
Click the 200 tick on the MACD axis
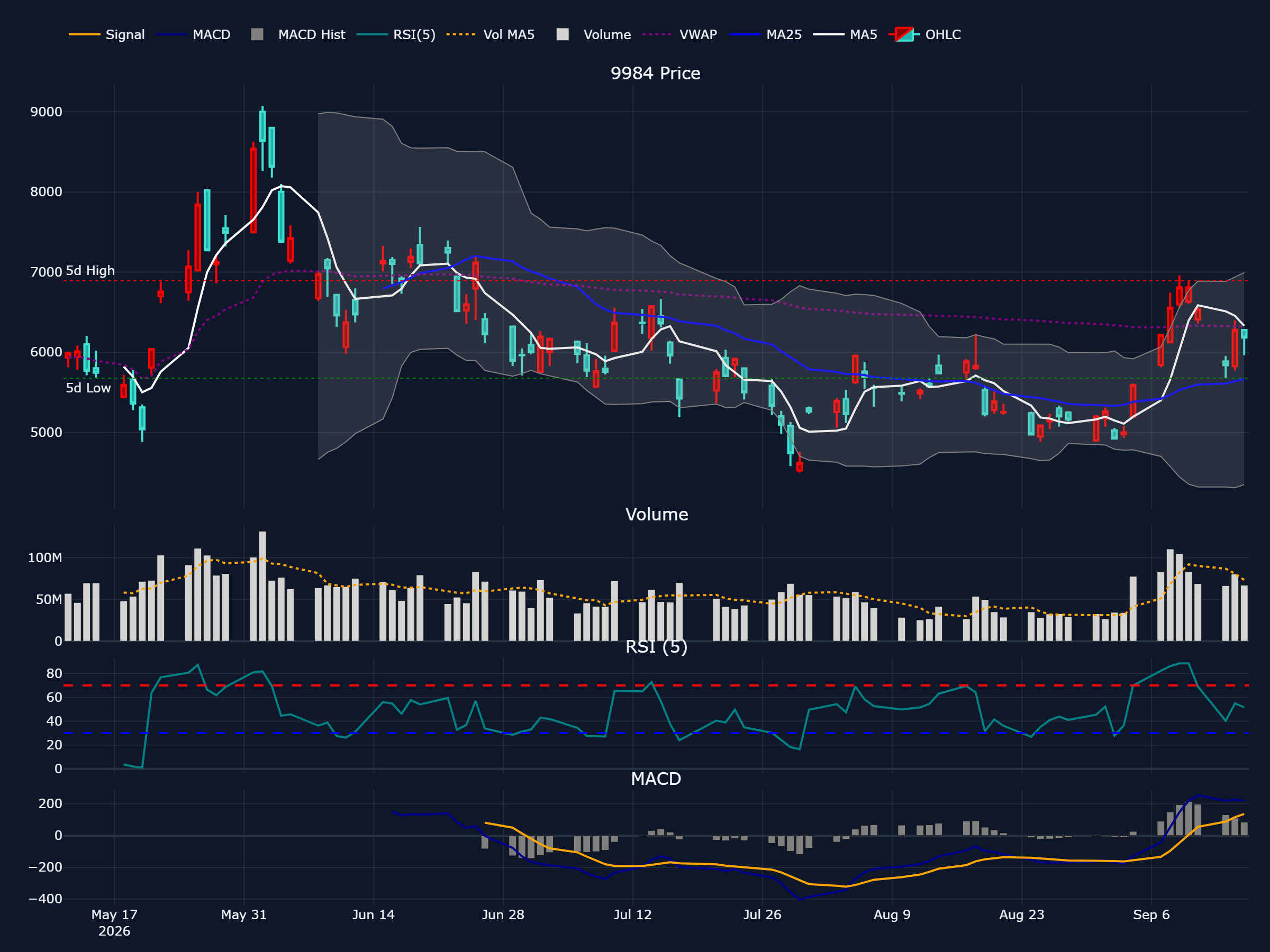point(50,803)
